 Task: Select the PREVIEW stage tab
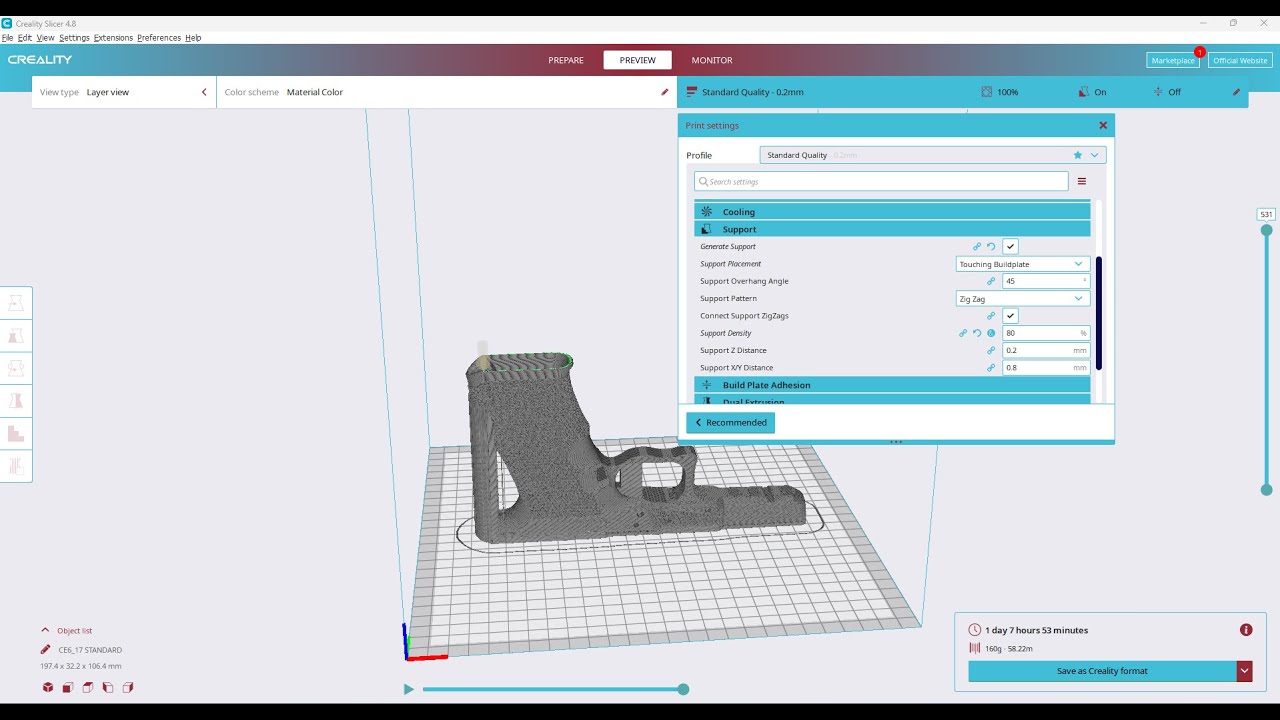pos(637,60)
